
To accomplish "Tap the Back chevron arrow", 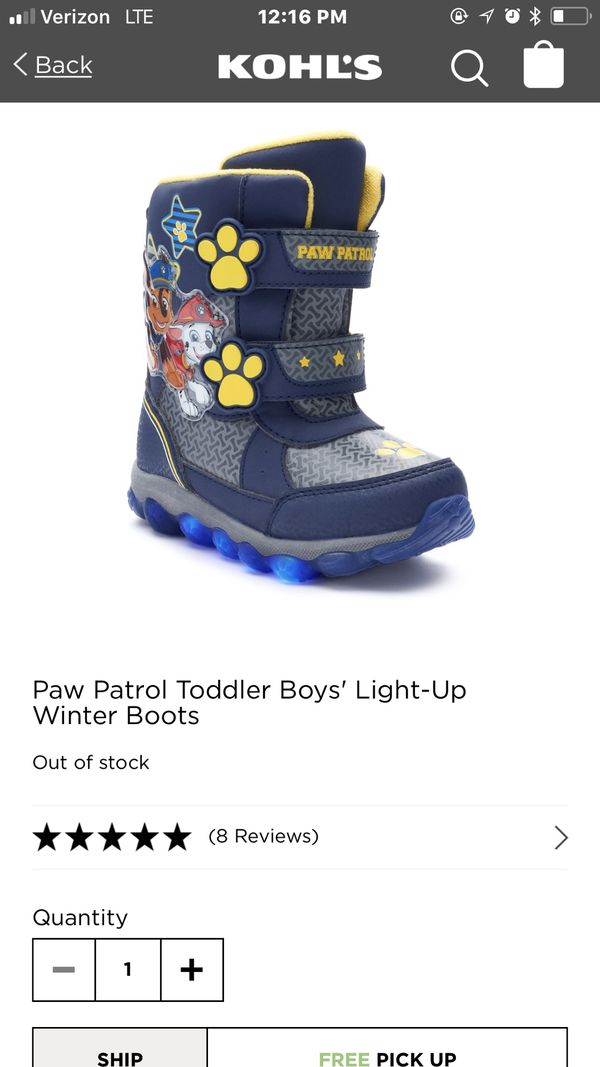I will click(20, 65).
